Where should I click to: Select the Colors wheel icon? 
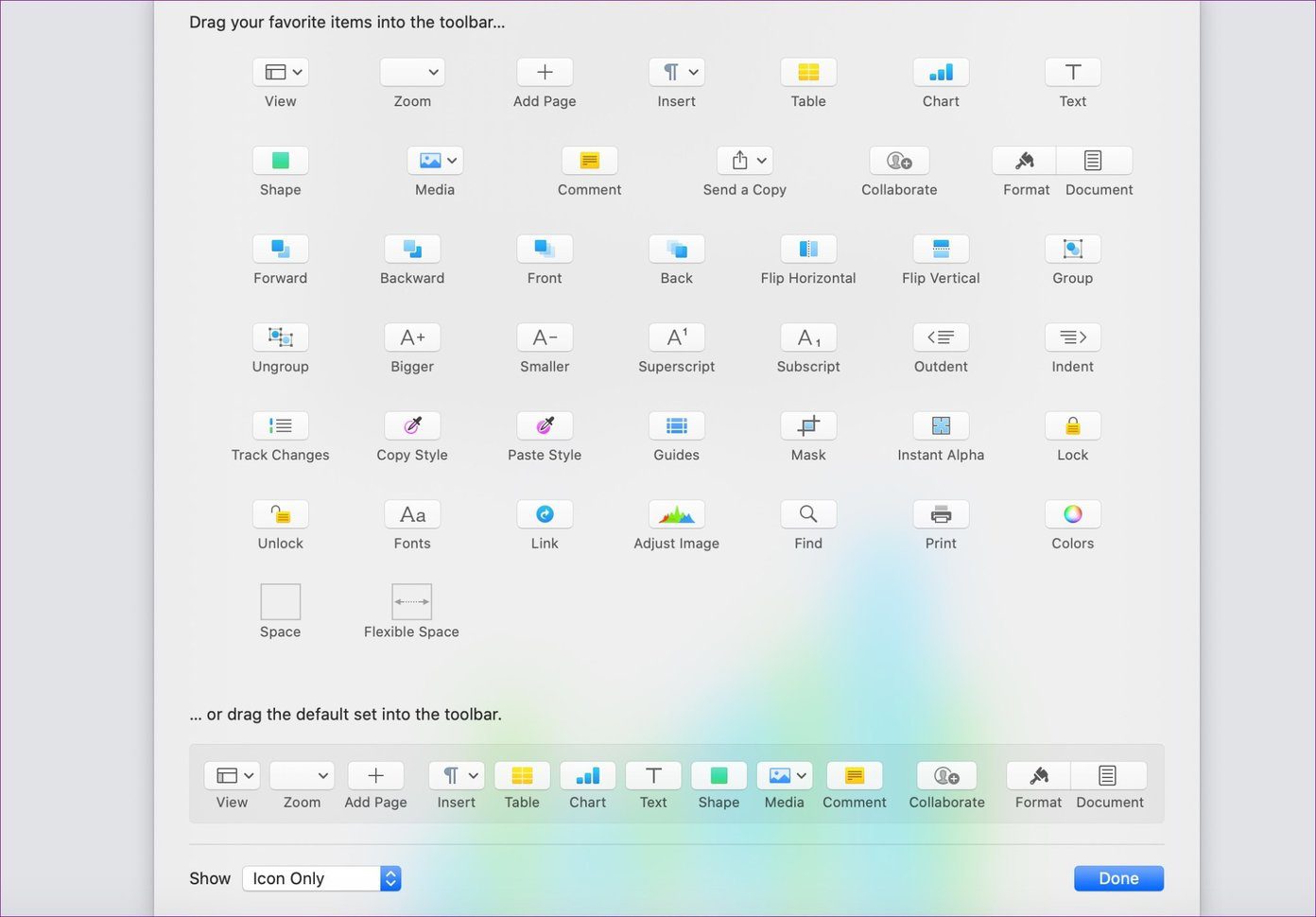point(1073,514)
